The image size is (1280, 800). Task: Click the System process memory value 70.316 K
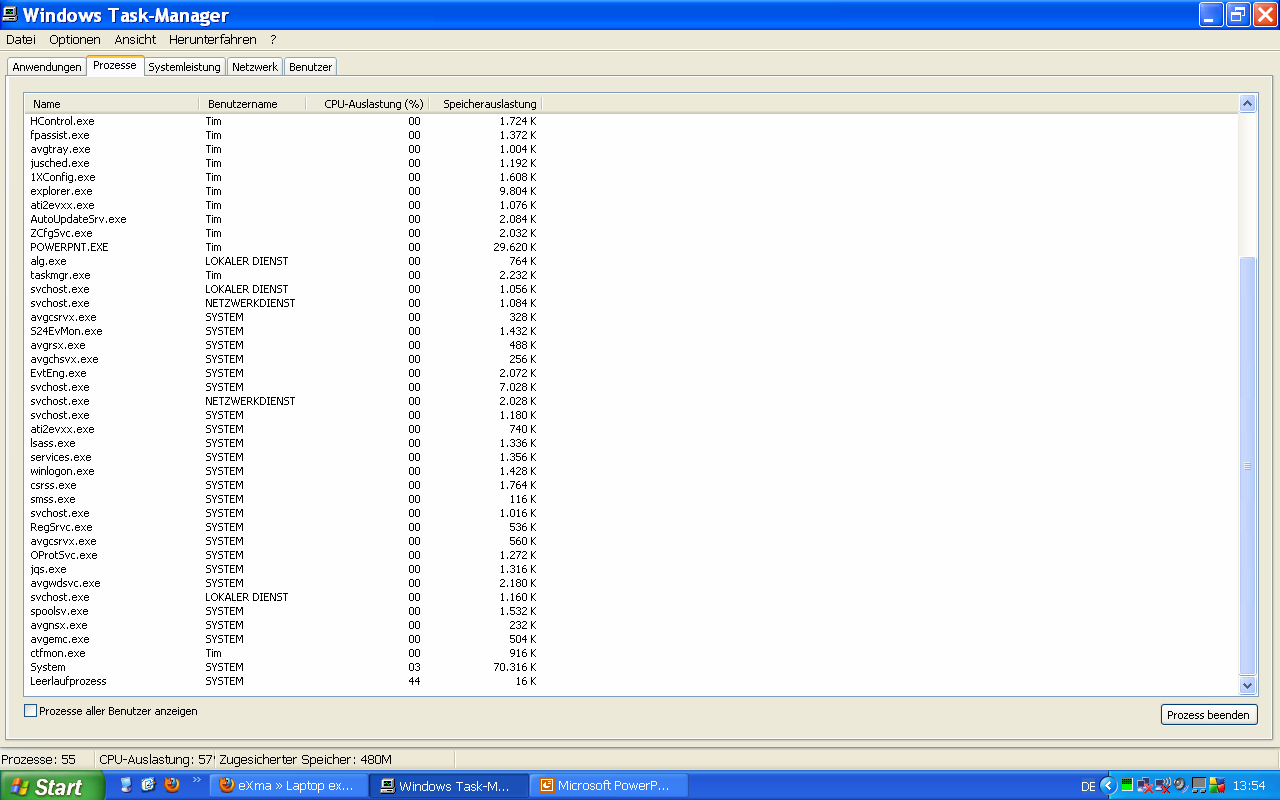click(x=515, y=667)
